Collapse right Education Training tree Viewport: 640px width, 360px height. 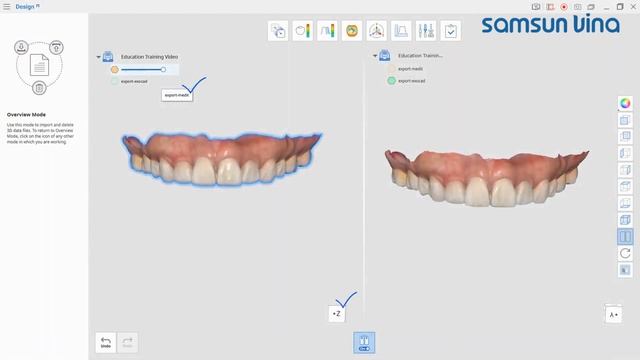coord(375,56)
